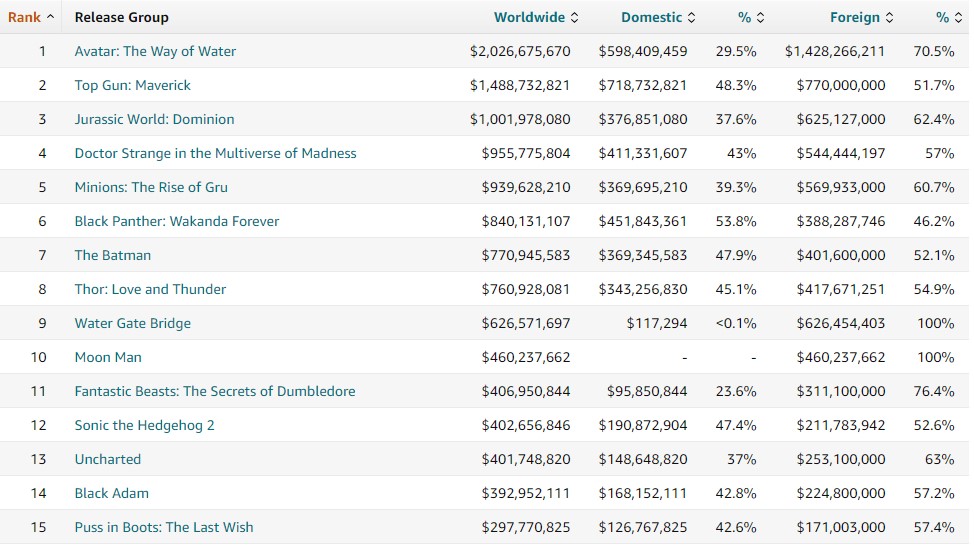Select foreign value $626,454,403

(x=841, y=323)
